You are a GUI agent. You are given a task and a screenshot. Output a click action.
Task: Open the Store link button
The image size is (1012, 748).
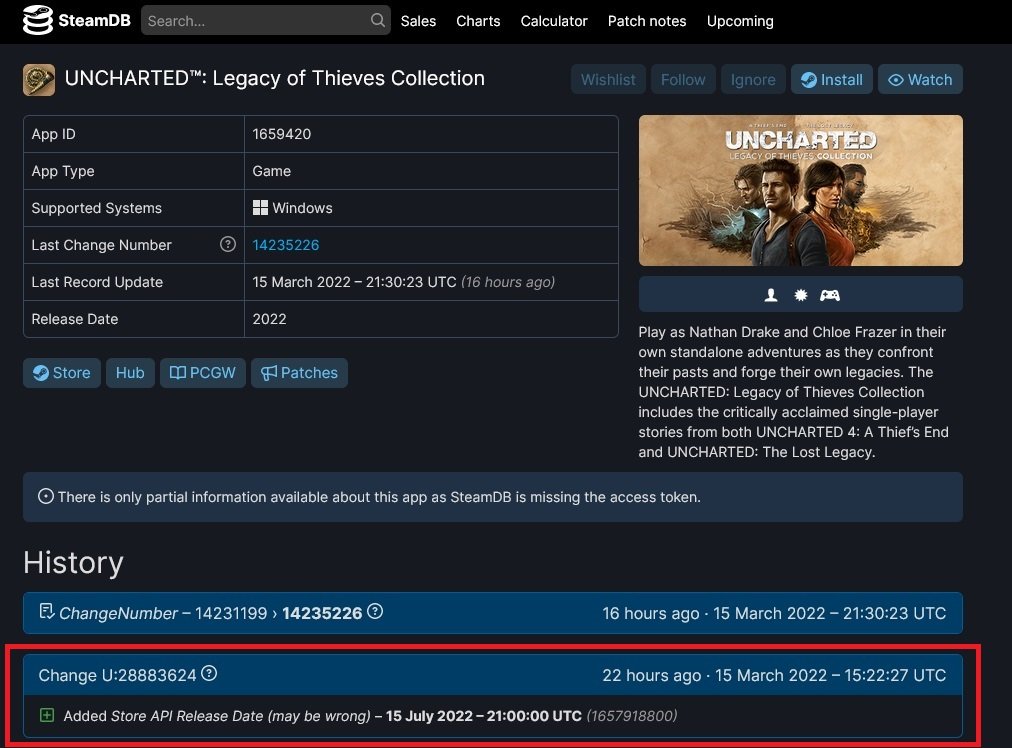tap(62, 372)
